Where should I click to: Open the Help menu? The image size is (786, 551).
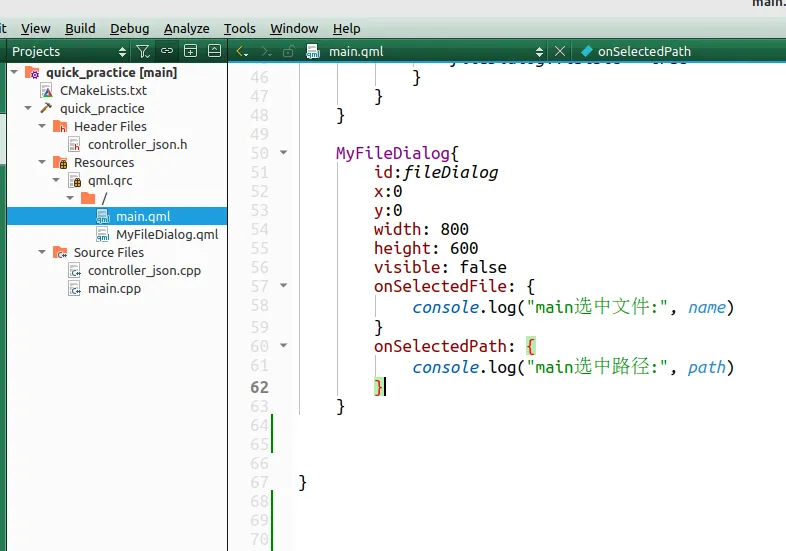click(346, 29)
